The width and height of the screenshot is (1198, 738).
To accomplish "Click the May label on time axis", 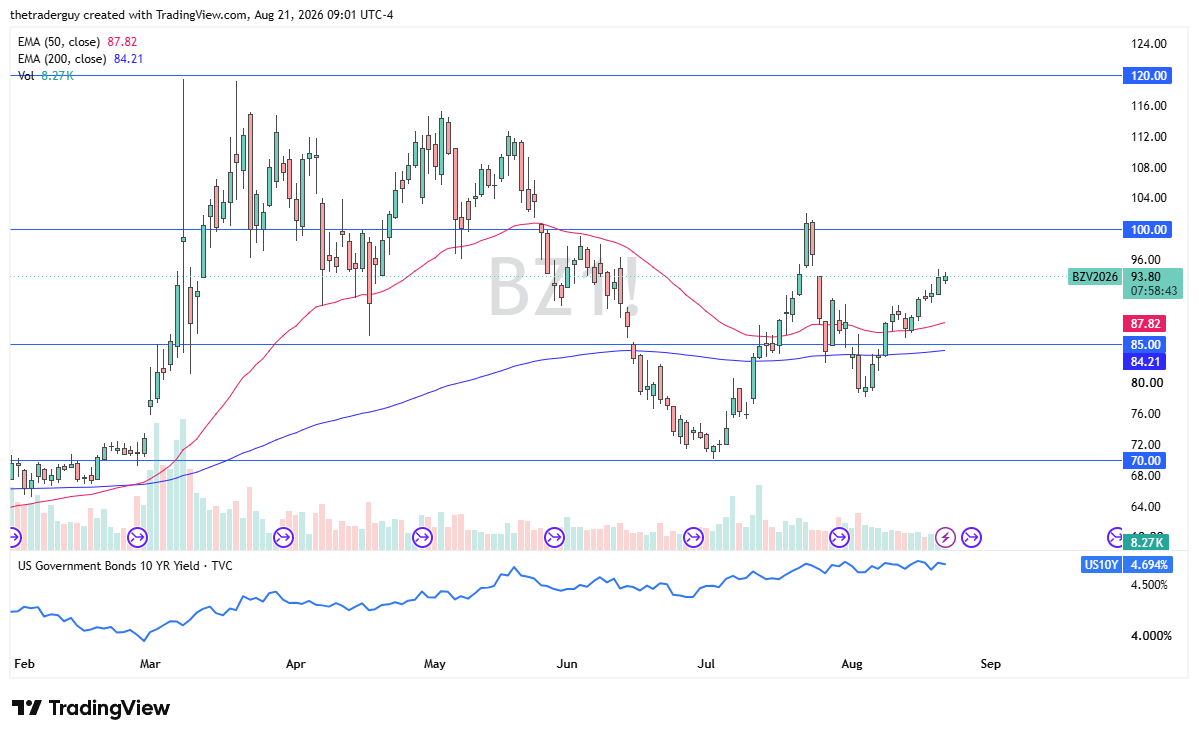I will point(435,664).
